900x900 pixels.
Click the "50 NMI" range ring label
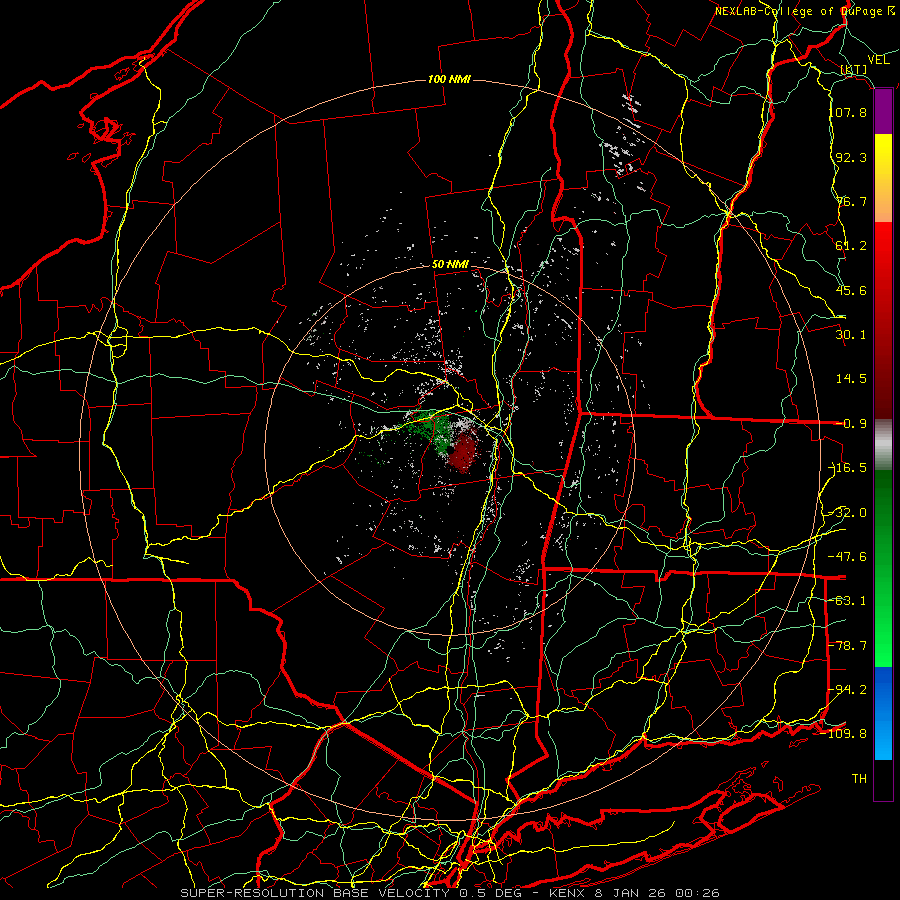[x=450, y=264]
